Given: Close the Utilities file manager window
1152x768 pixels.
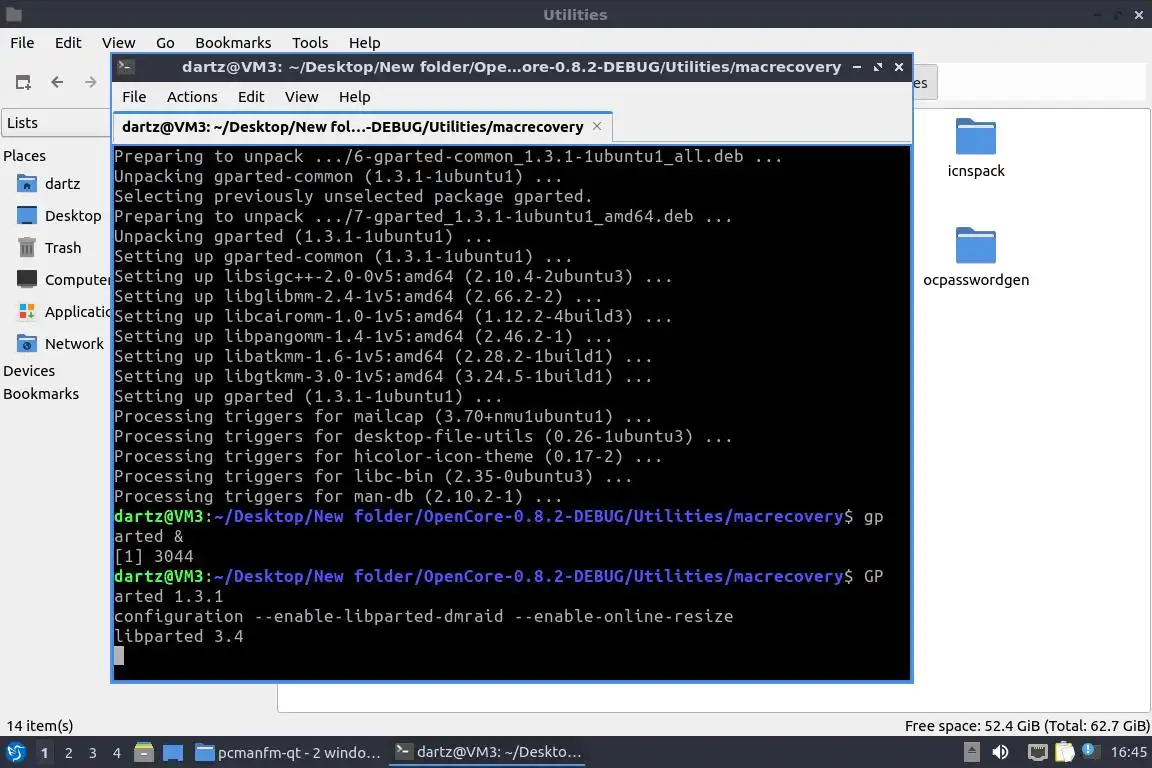Looking at the screenshot, I should 1139,15.
